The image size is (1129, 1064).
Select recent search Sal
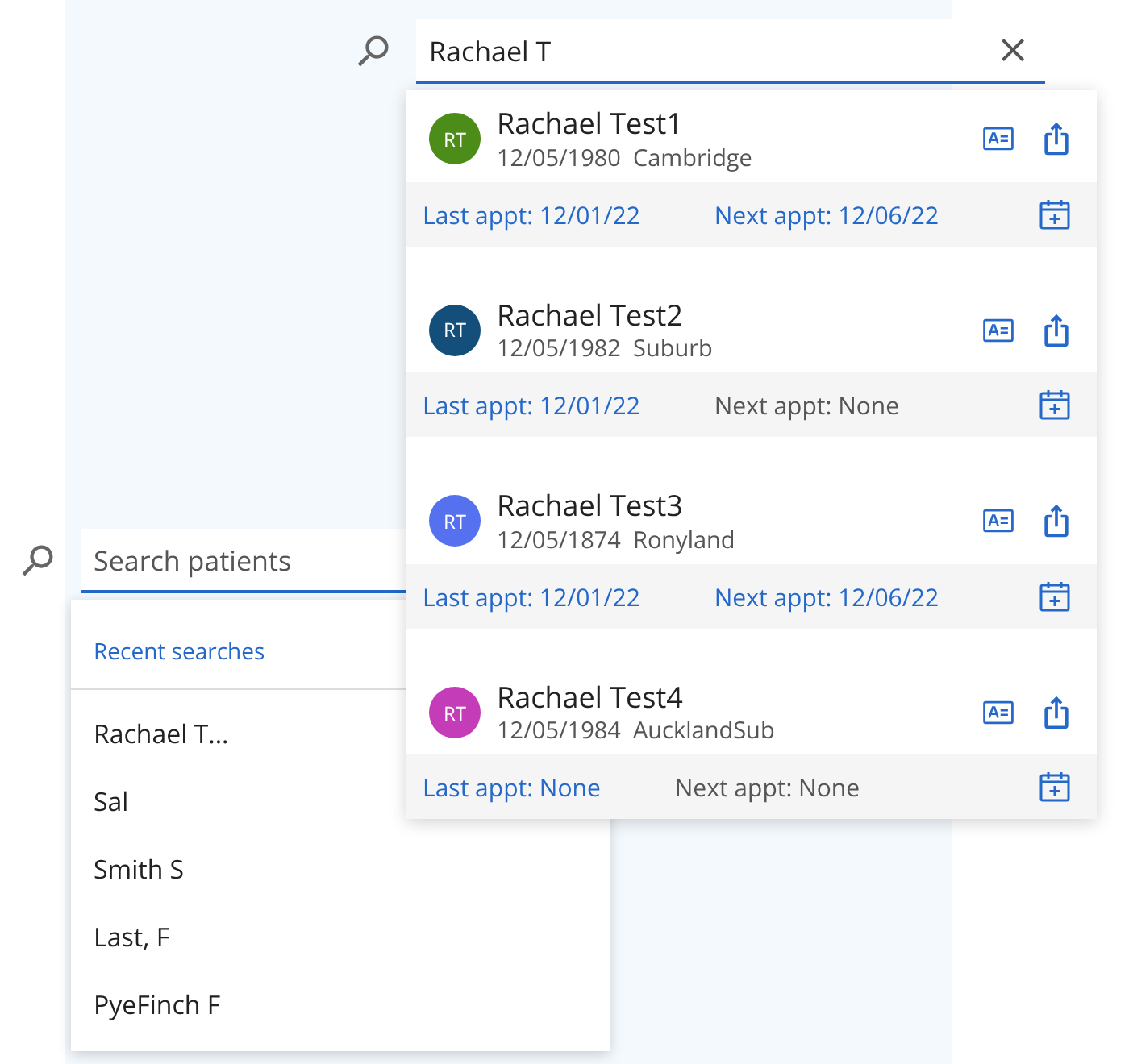[111, 802]
